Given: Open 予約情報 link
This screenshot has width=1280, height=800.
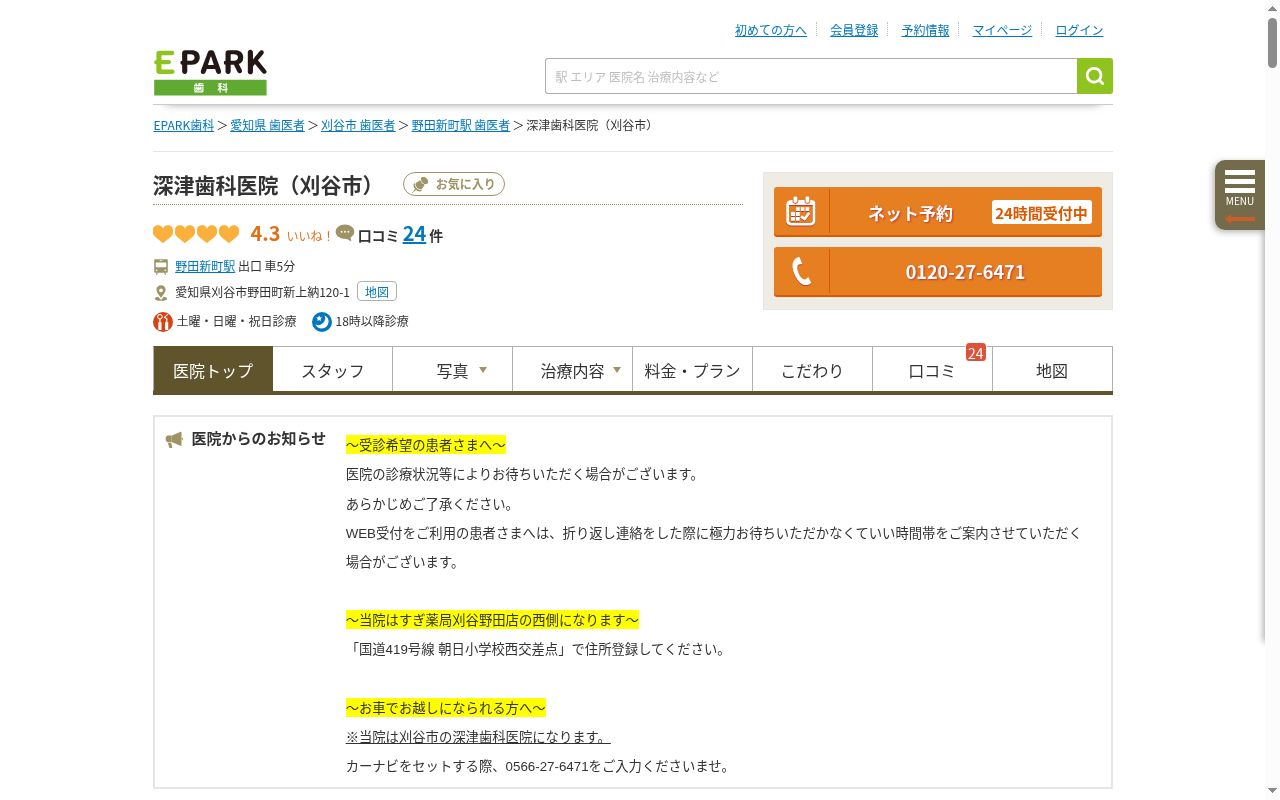Looking at the screenshot, I should tap(926, 30).
